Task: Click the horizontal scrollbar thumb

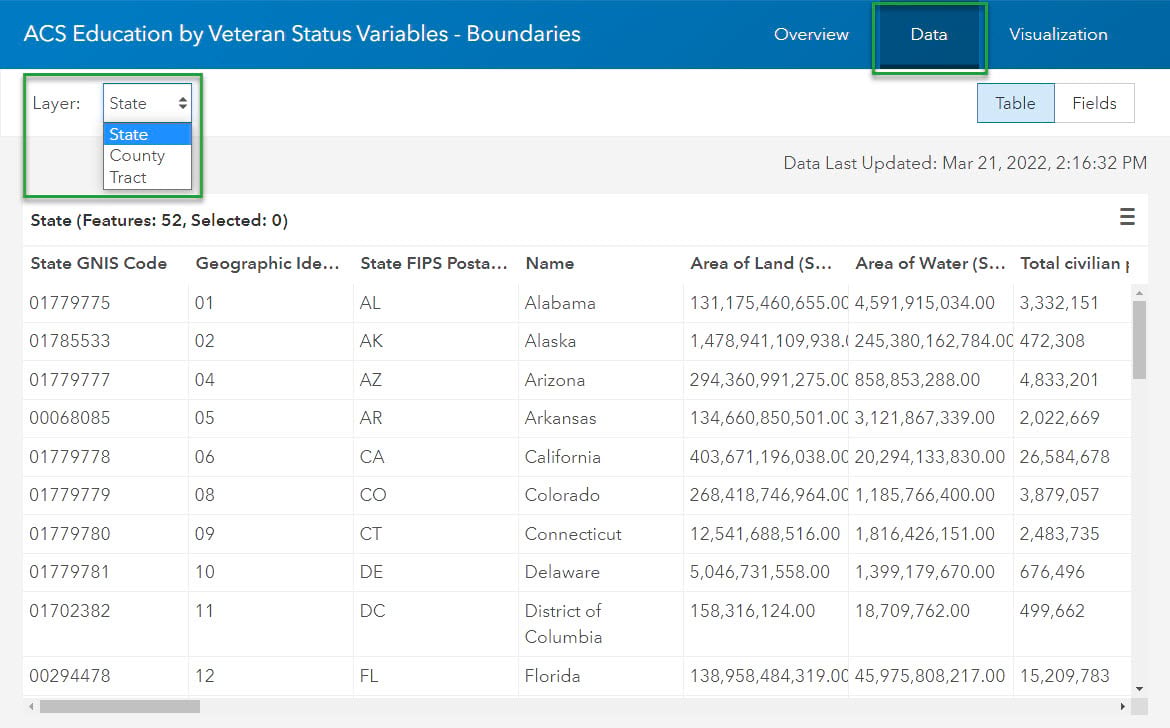Action: pyautogui.click(x=120, y=706)
